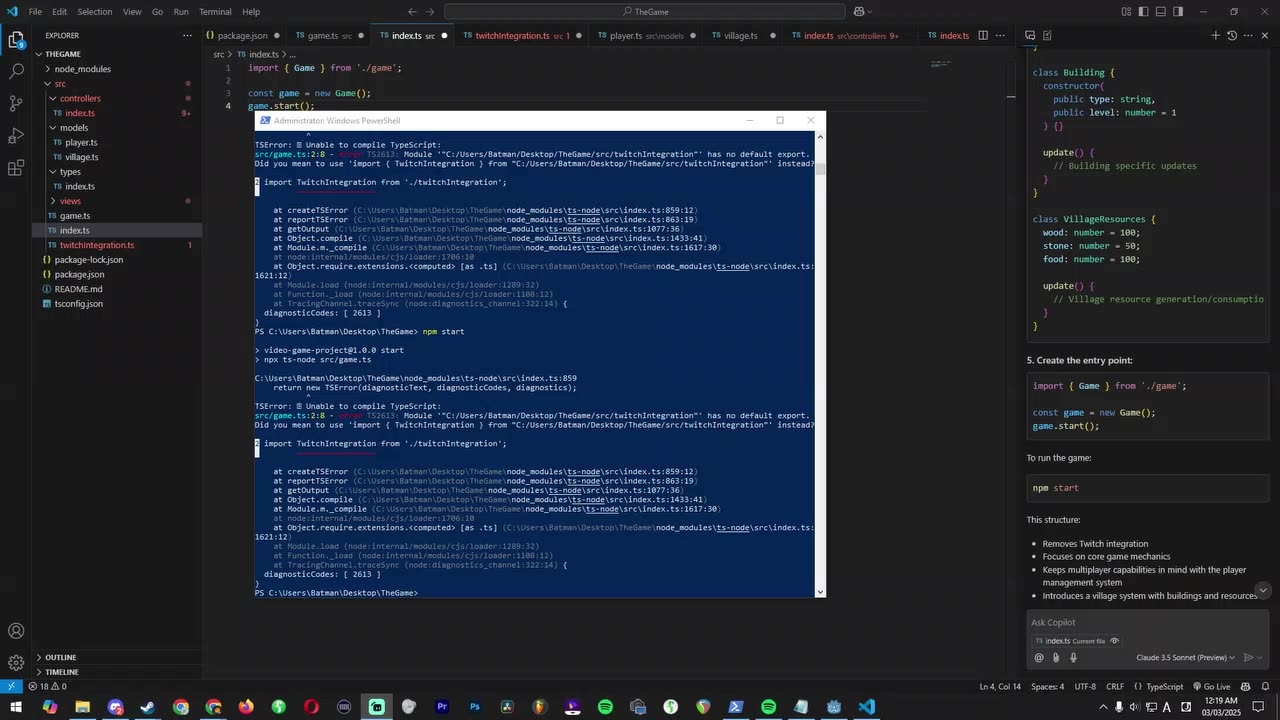
Task: Open Copilot chat panel more actions ellipsis
Action: pyautogui.click(x=1249, y=35)
